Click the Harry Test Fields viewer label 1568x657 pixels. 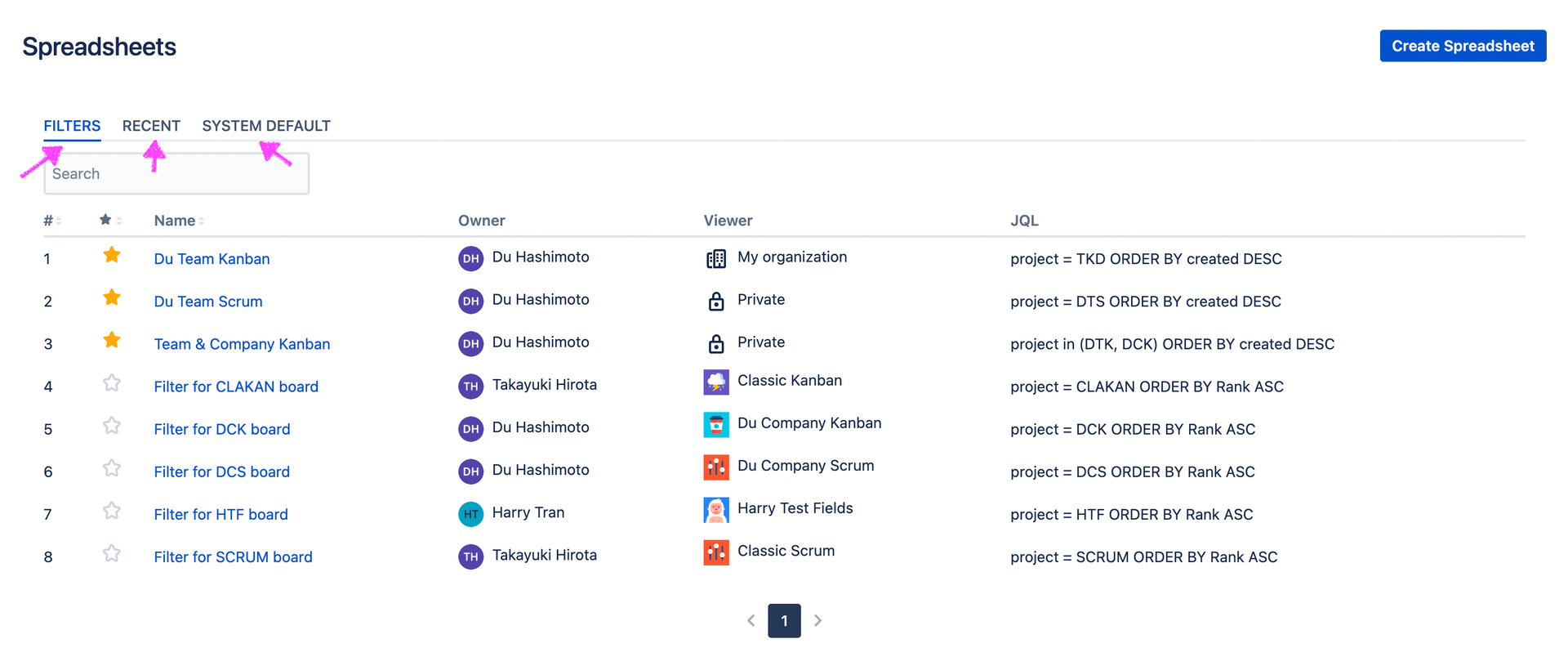pyautogui.click(x=795, y=508)
